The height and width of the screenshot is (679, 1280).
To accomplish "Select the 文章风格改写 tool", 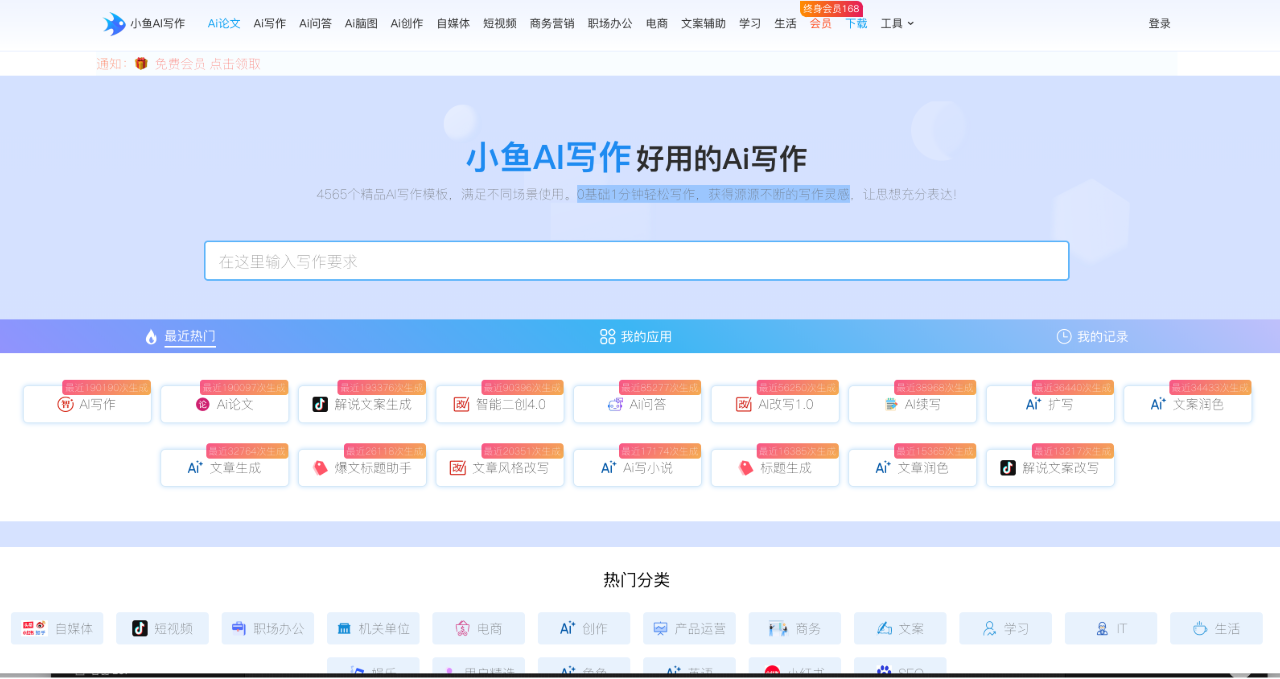I will [x=499, y=467].
